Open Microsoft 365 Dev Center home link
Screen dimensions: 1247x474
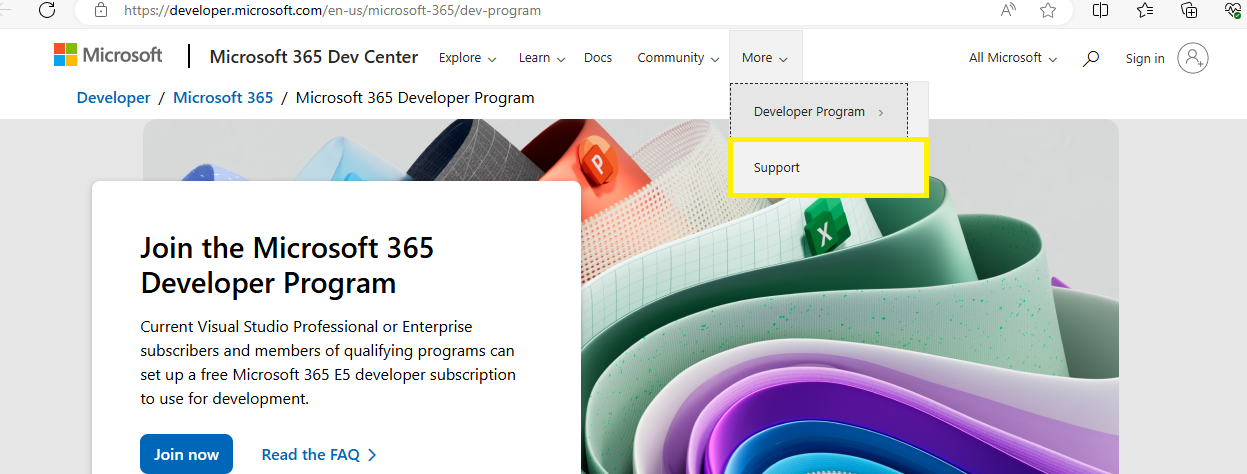click(x=314, y=57)
